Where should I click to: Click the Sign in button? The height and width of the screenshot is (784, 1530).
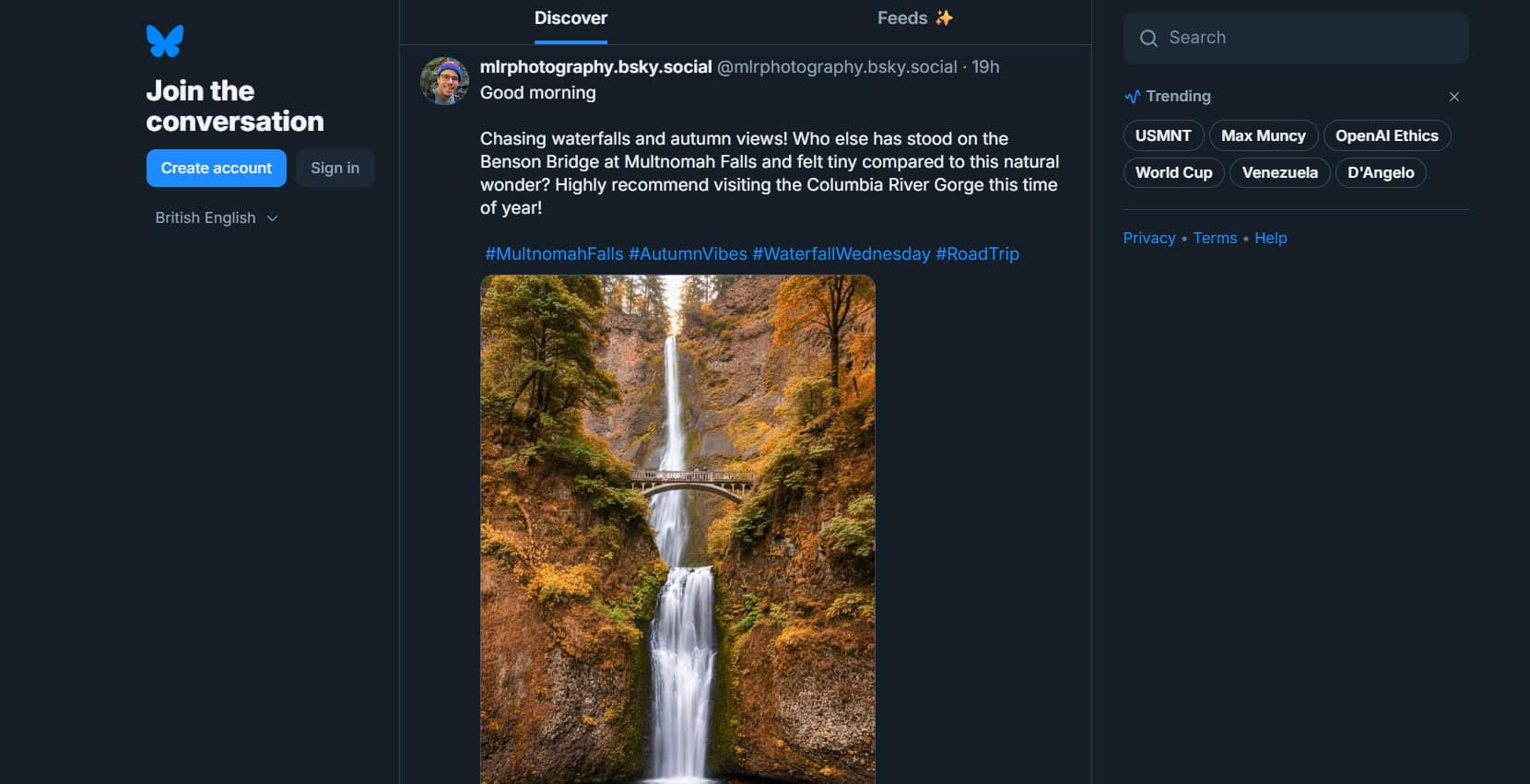point(335,168)
